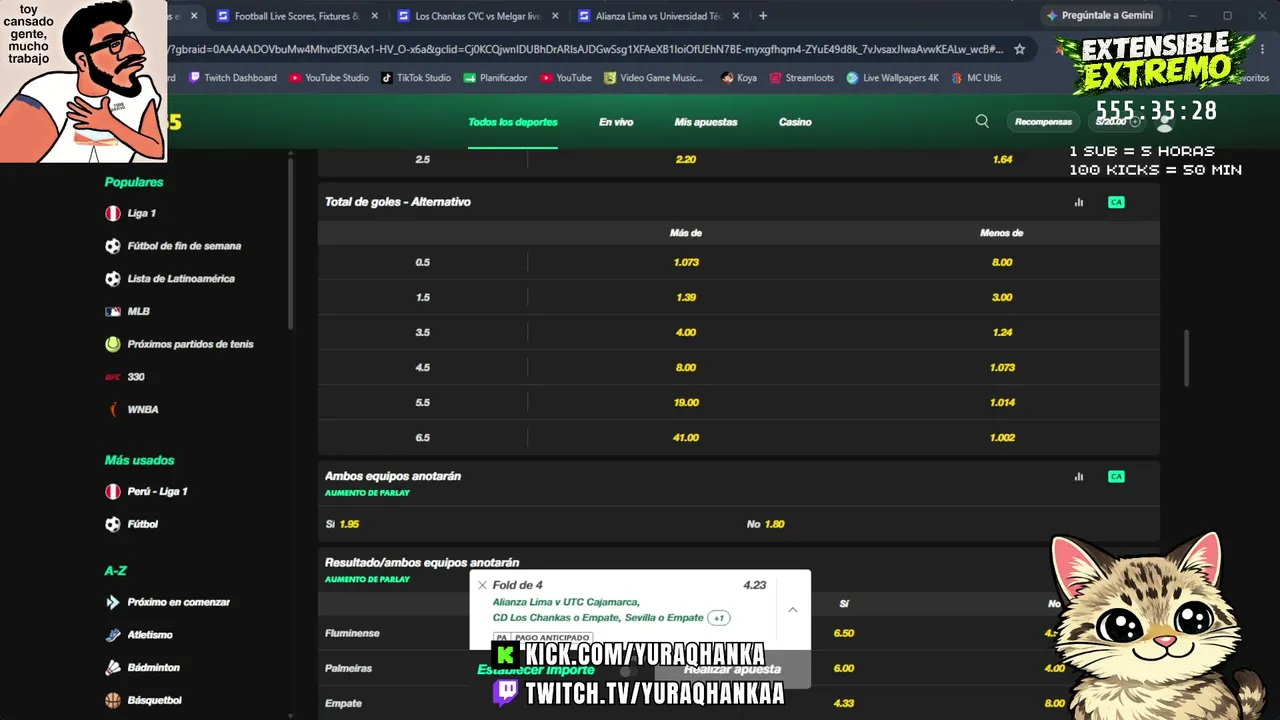Click the main page vertical scrollbar

[1186, 357]
